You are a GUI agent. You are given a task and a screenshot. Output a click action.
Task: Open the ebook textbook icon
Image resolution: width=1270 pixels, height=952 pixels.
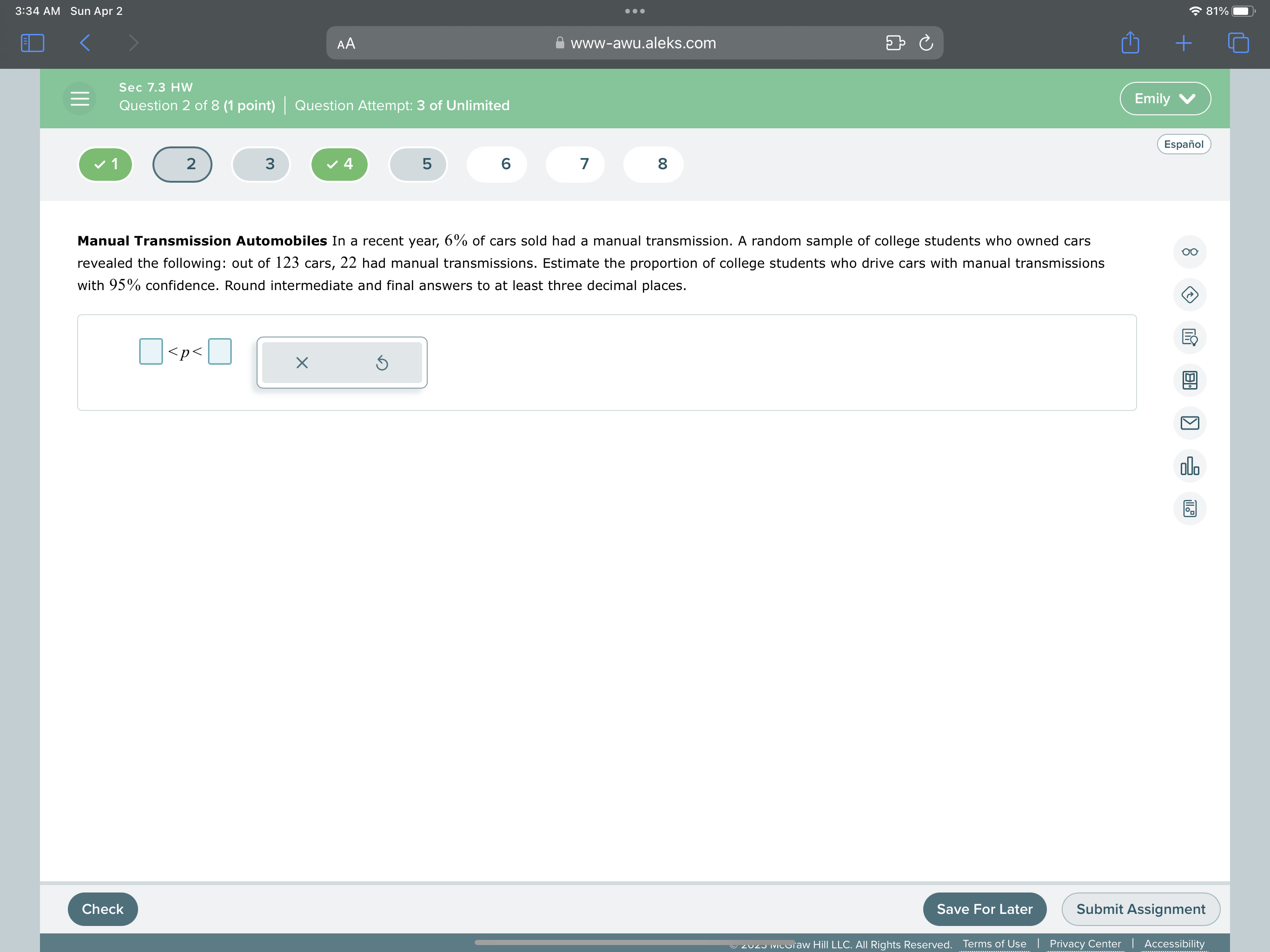coord(1189,380)
